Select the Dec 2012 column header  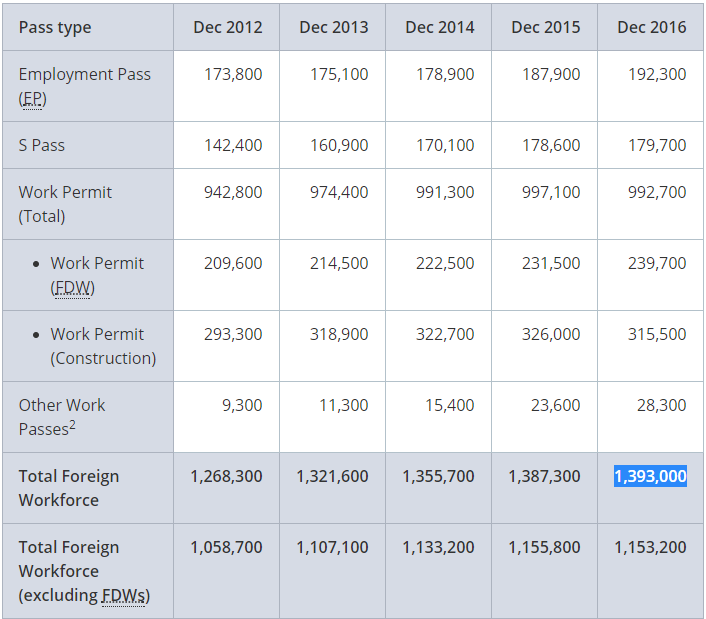[228, 27]
